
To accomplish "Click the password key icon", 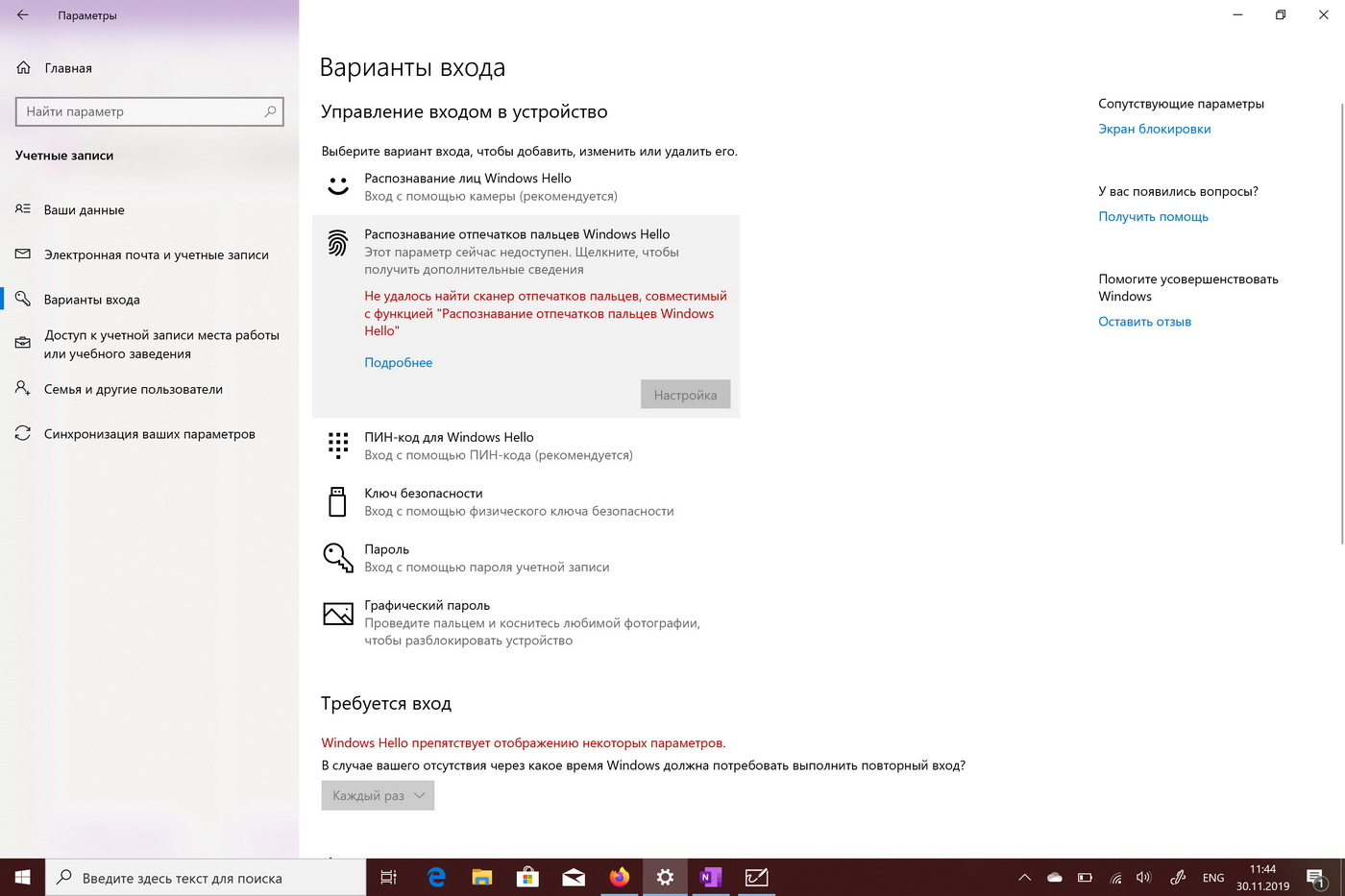I will click(338, 557).
